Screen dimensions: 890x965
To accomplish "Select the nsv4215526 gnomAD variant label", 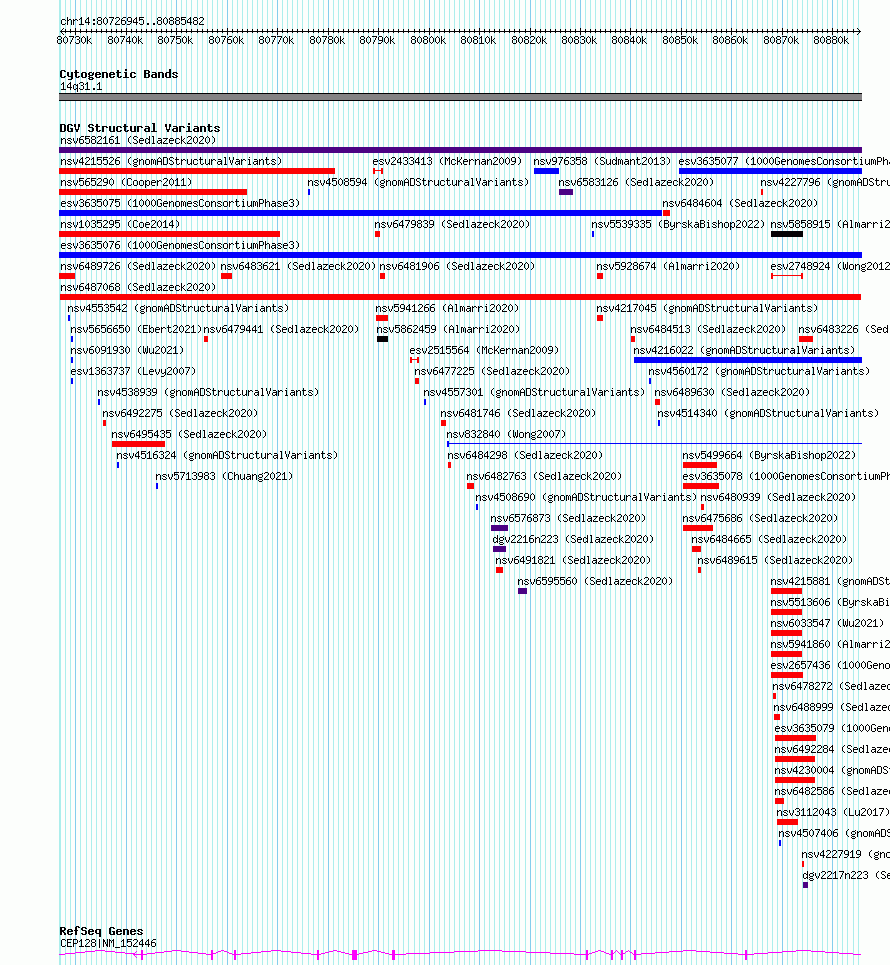I will pyautogui.click(x=171, y=161).
